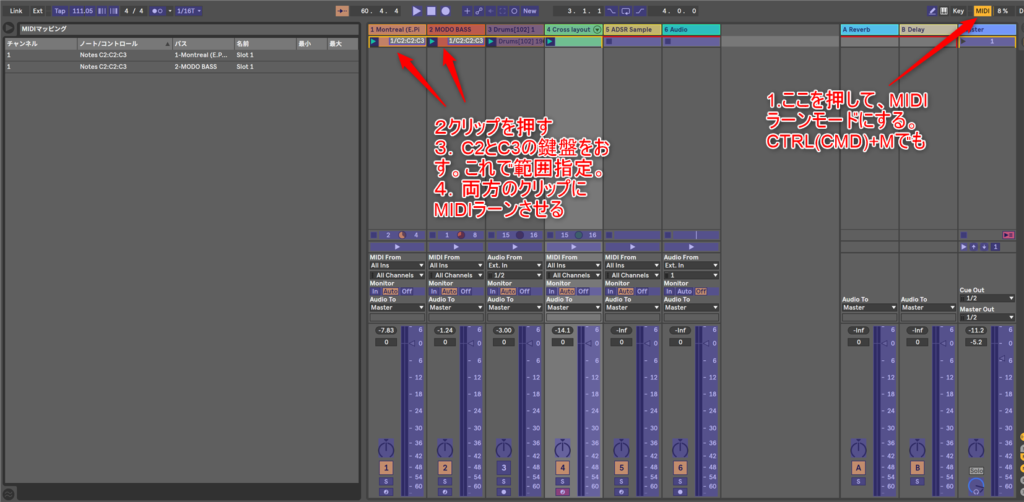Click the transport Stop button

[431, 10]
